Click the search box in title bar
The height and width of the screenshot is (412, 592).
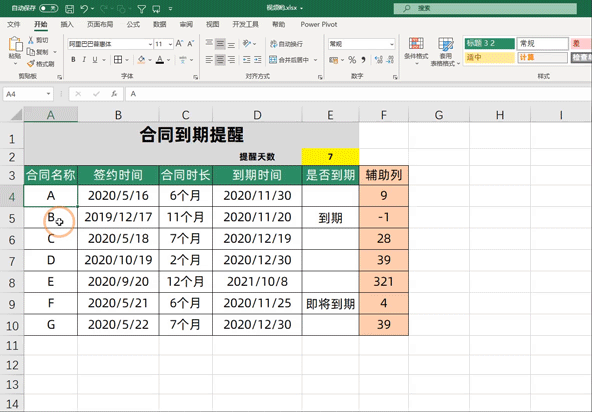pyautogui.click(x=485, y=8)
